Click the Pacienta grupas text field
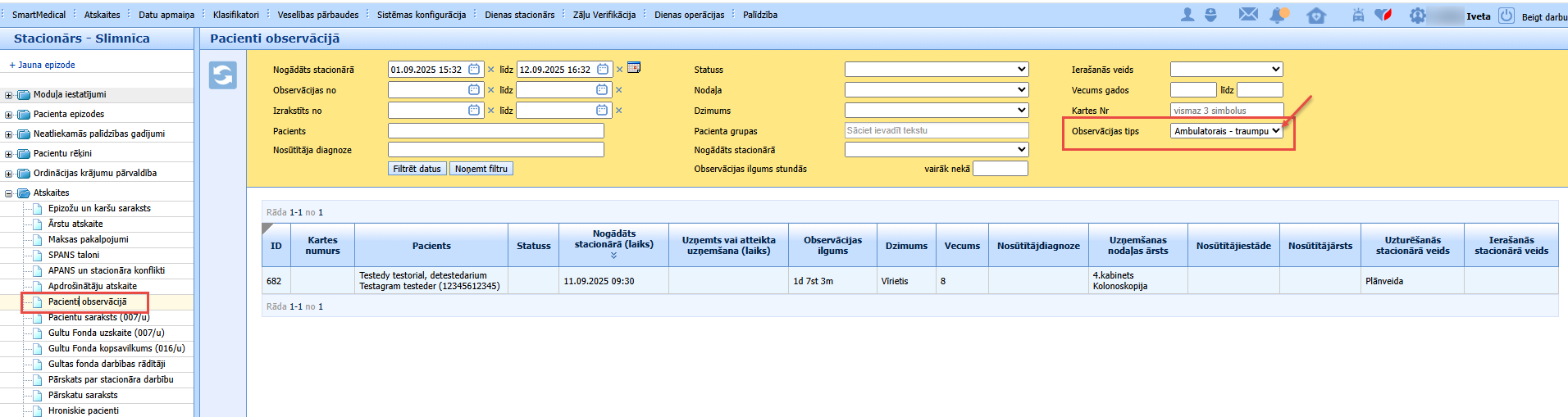The height and width of the screenshot is (417, 1568). [937, 130]
